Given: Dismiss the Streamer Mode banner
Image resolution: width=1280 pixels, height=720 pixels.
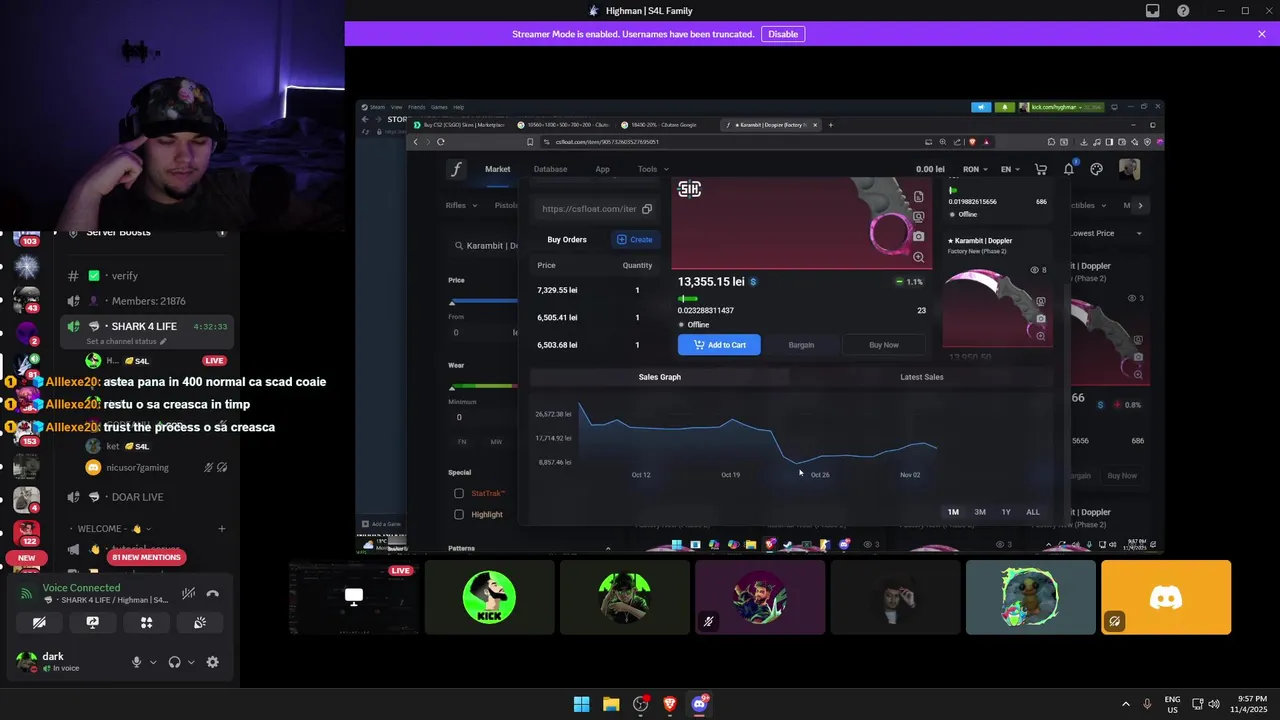Looking at the screenshot, I should [x=1262, y=34].
